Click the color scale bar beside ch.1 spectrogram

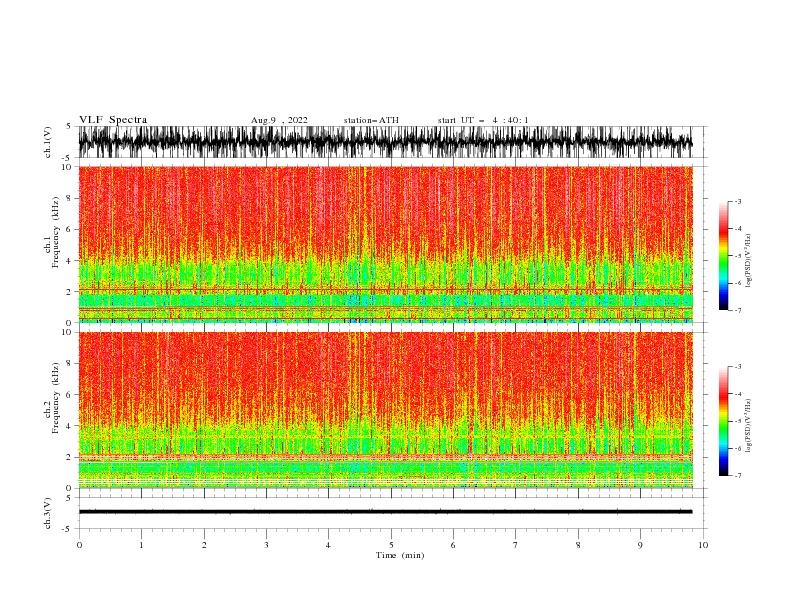pos(723,256)
